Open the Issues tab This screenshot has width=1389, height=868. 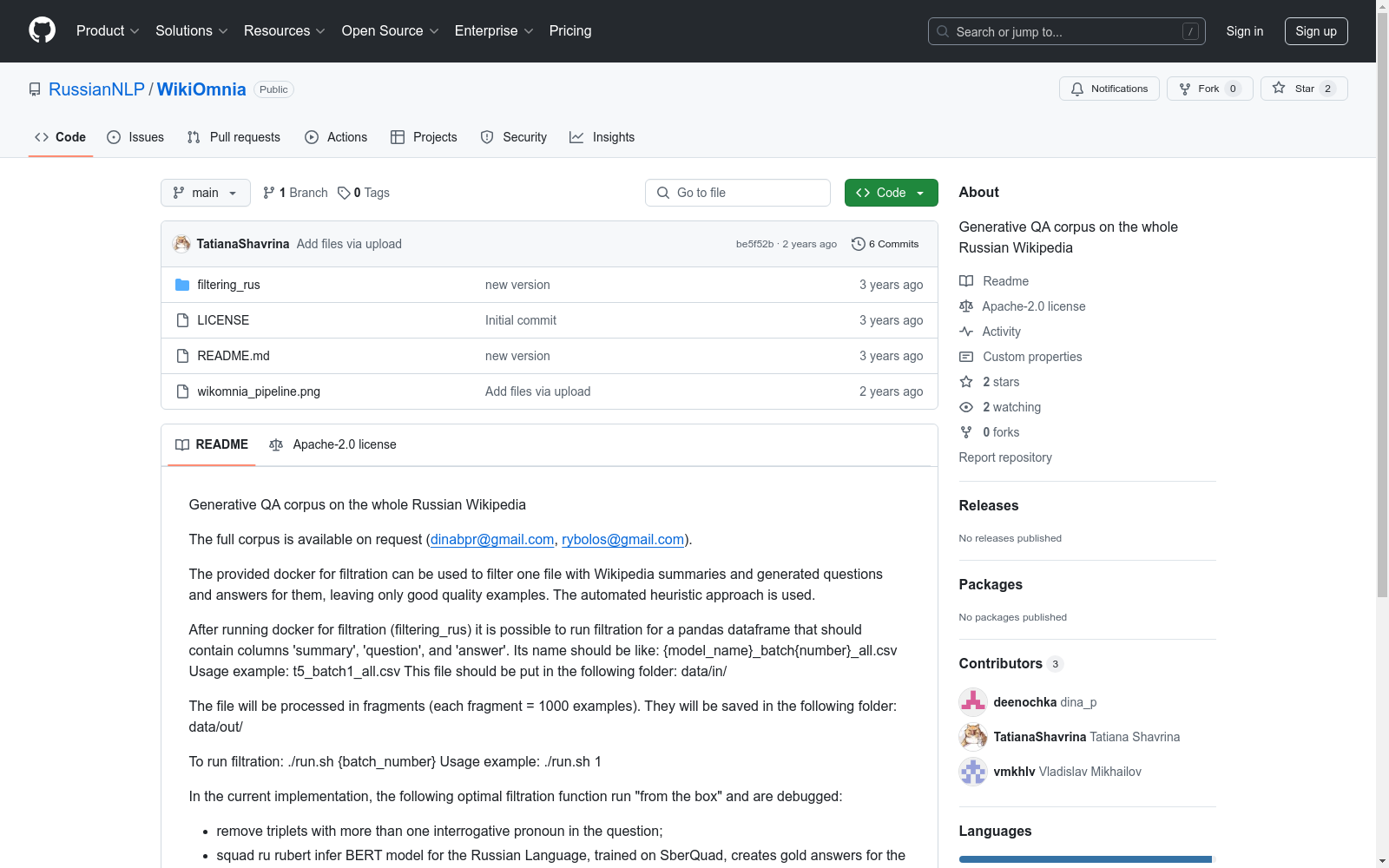coord(135,137)
